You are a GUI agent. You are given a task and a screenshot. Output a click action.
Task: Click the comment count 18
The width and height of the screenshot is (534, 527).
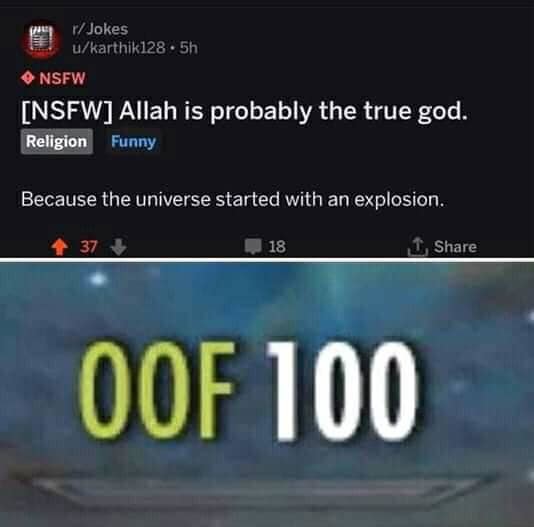(x=277, y=247)
